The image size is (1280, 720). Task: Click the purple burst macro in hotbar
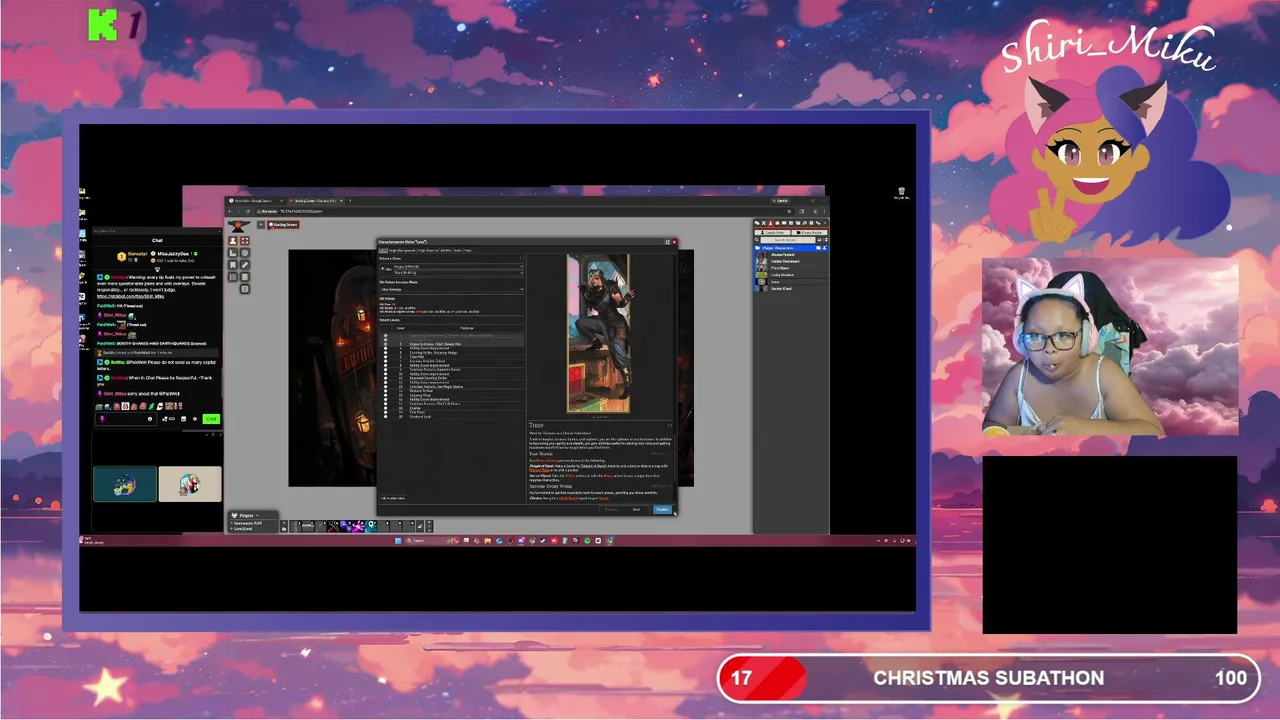(358, 526)
